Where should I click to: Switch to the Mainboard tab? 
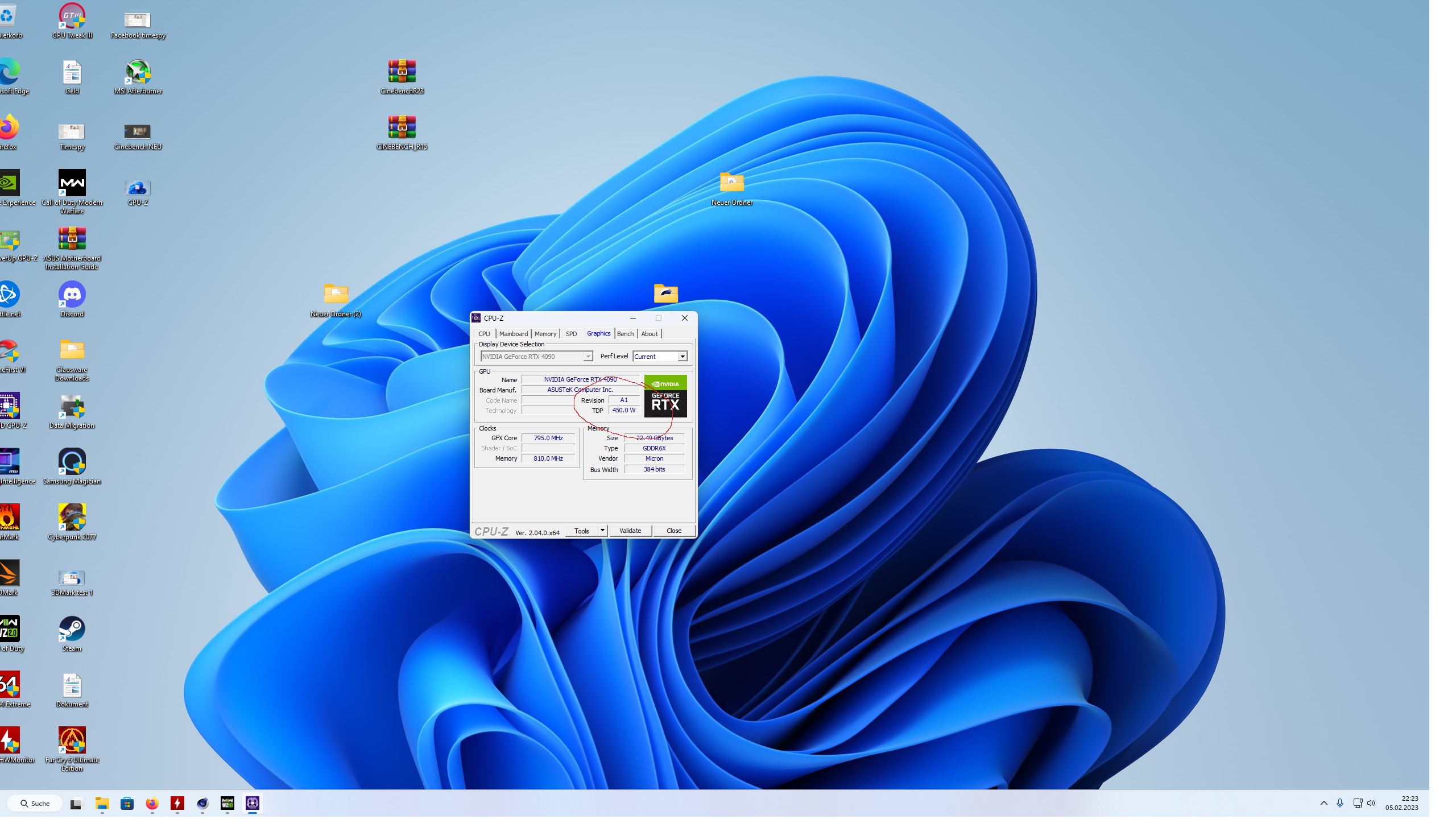pyautogui.click(x=513, y=334)
